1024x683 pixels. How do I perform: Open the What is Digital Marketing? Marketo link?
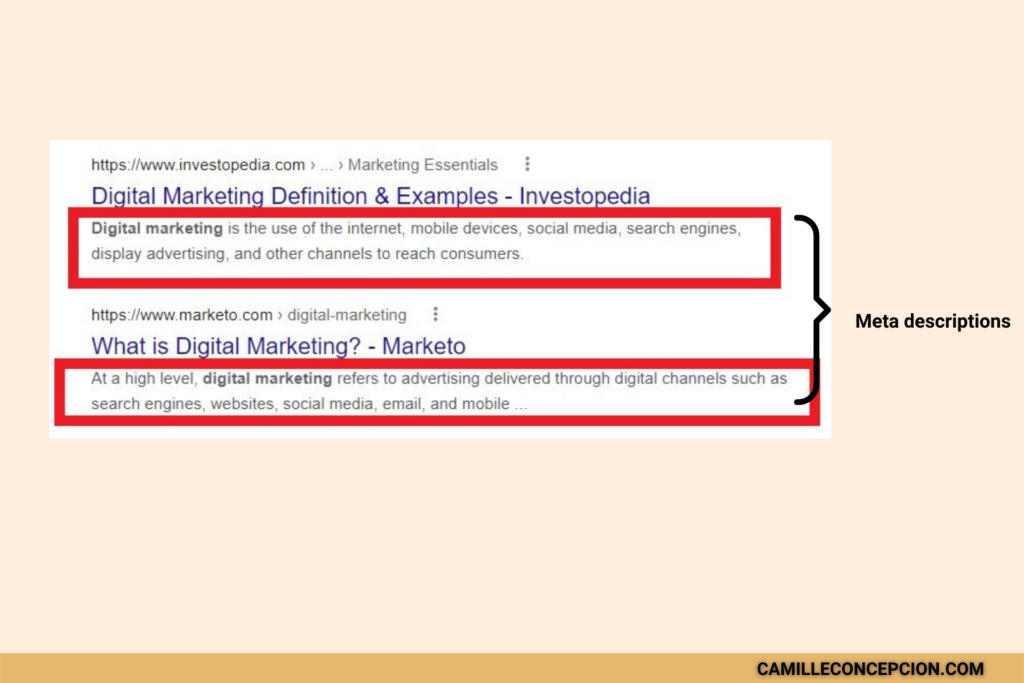[x=278, y=346]
